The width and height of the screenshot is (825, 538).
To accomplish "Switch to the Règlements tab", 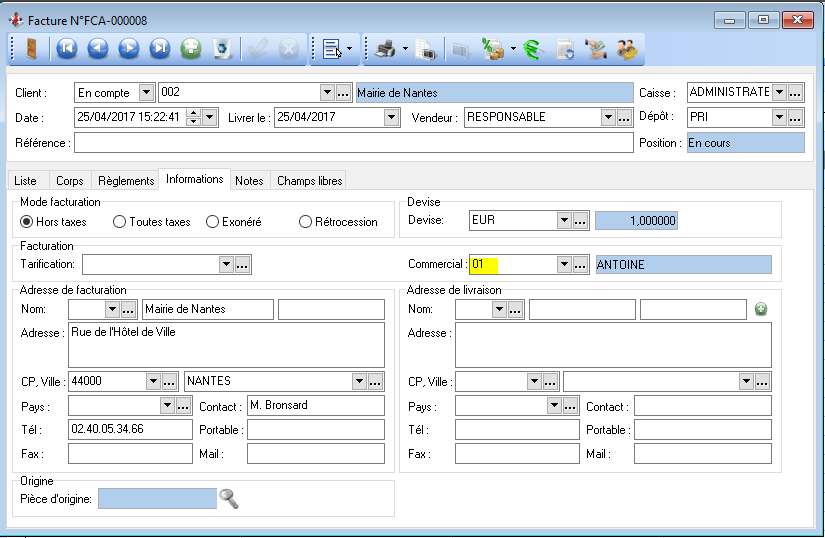I will (x=126, y=181).
